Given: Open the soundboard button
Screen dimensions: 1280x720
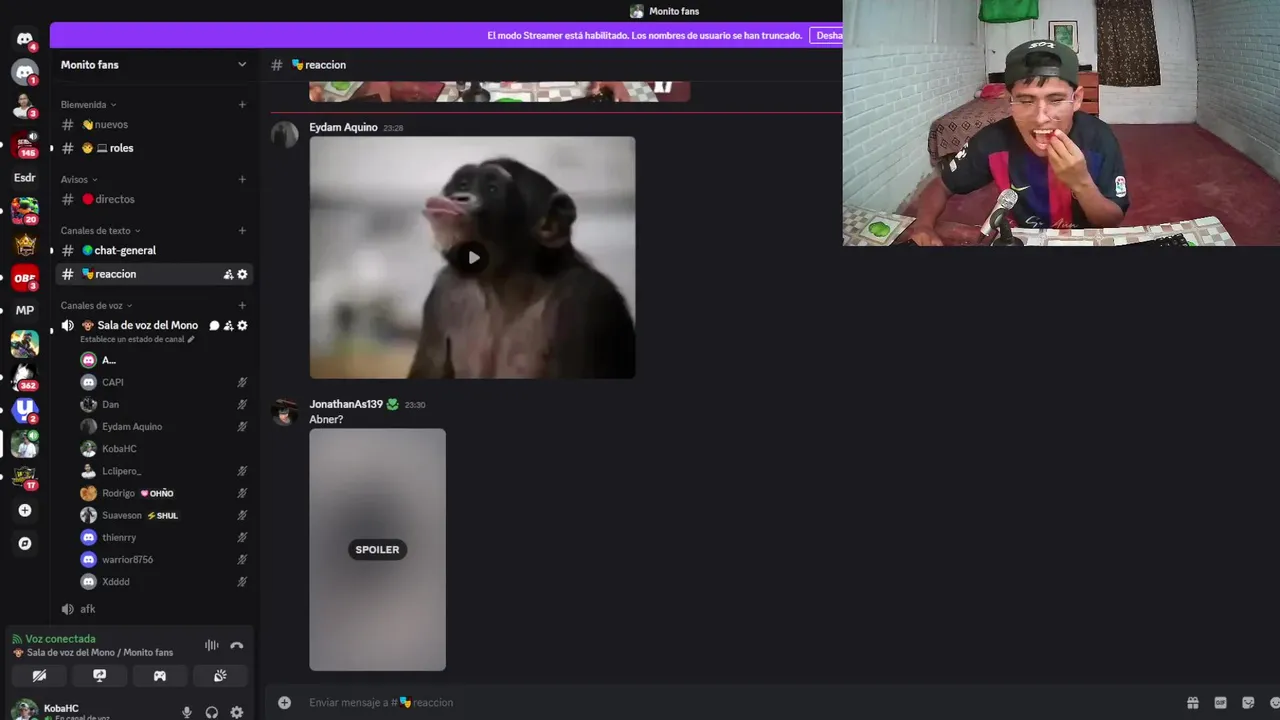Looking at the screenshot, I should pyautogui.click(x=220, y=676).
